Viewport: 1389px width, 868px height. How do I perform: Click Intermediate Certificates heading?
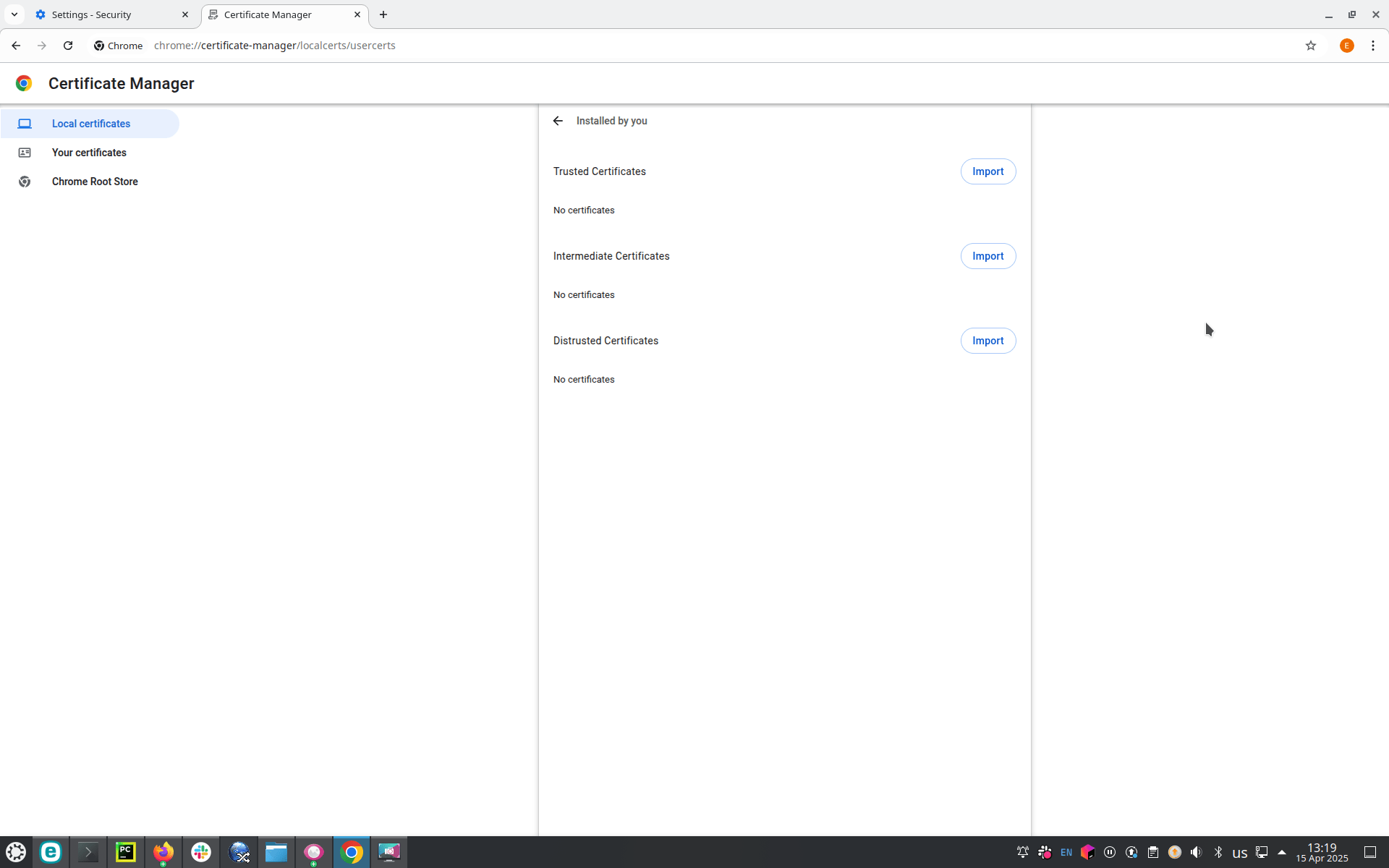point(611,256)
